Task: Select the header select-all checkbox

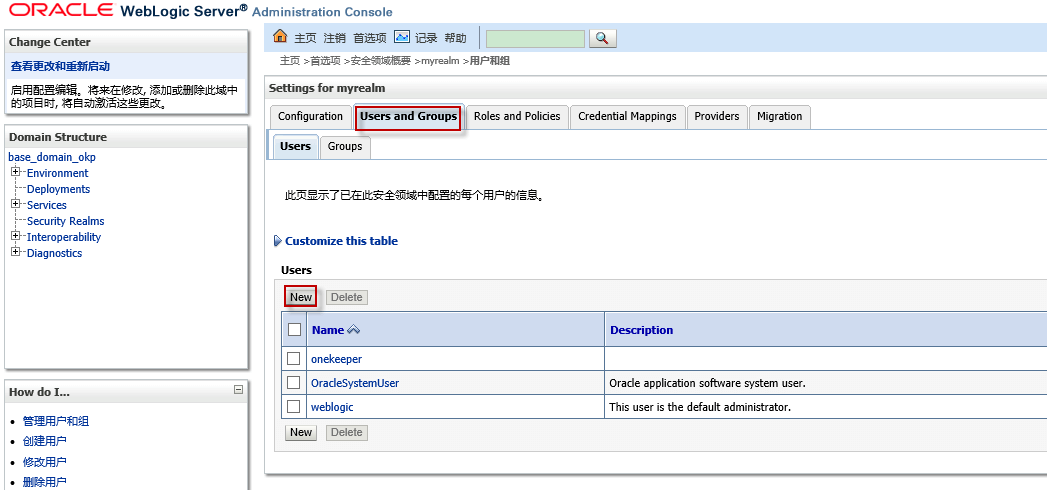Action: click(x=294, y=329)
